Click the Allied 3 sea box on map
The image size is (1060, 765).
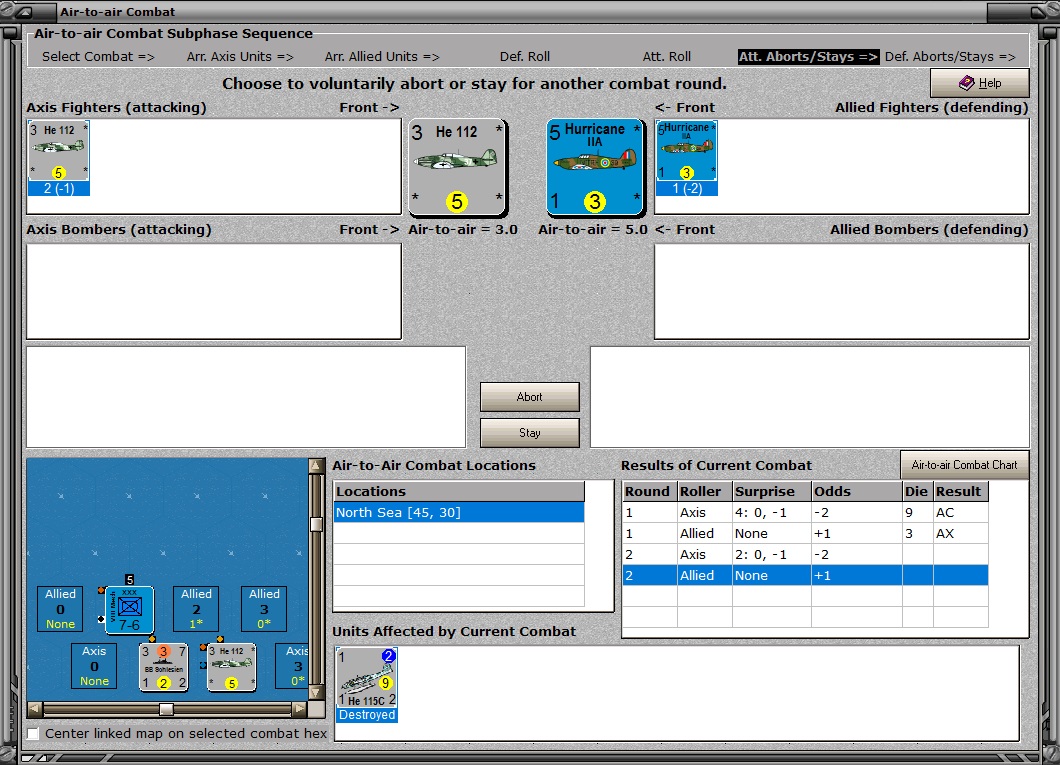(x=264, y=609)
